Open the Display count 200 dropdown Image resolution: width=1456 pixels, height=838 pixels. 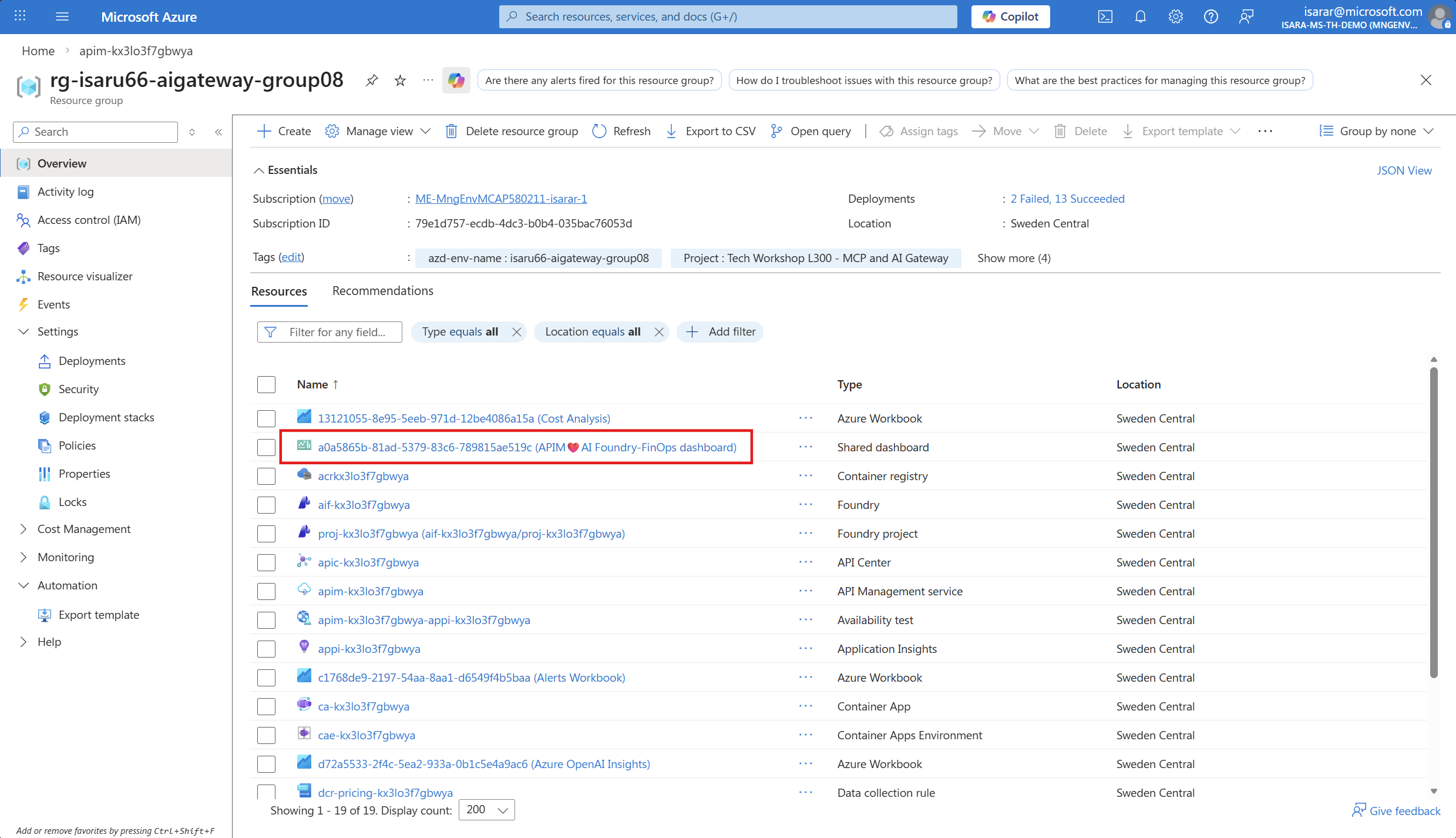(x=486, y=810)
